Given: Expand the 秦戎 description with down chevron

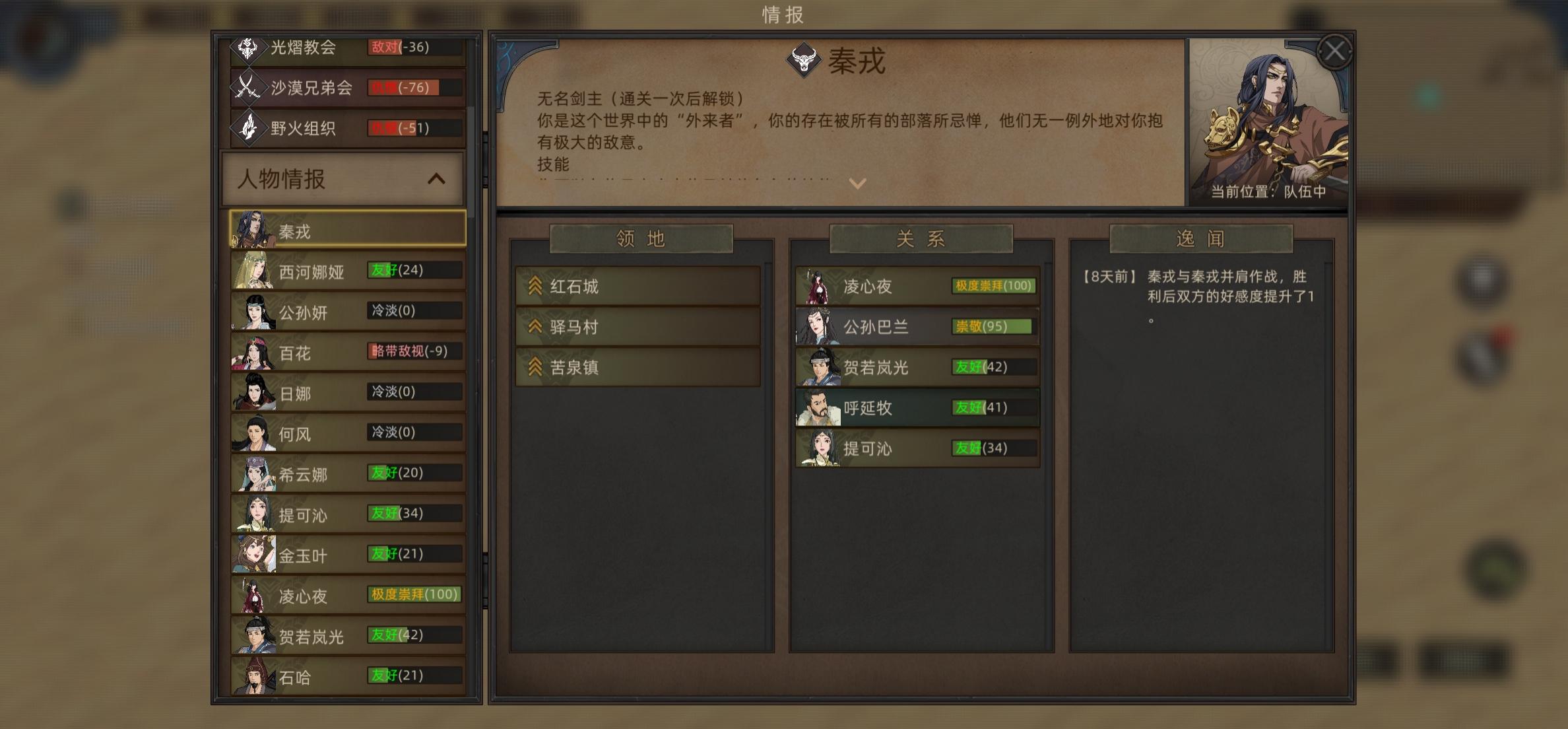Looking at the screenshot, I should (x=857, y=184).
